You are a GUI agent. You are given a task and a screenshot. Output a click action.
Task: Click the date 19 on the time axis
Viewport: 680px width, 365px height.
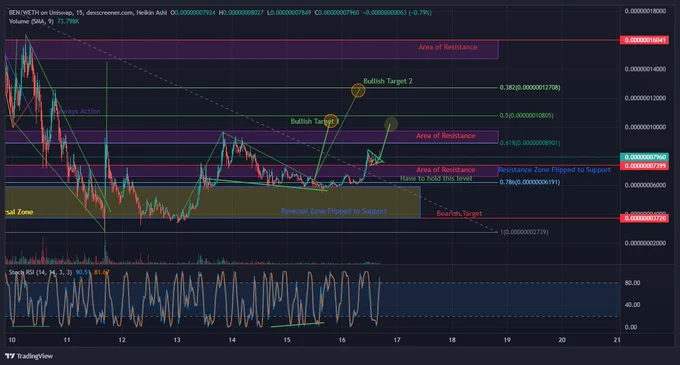pos(507,340)
